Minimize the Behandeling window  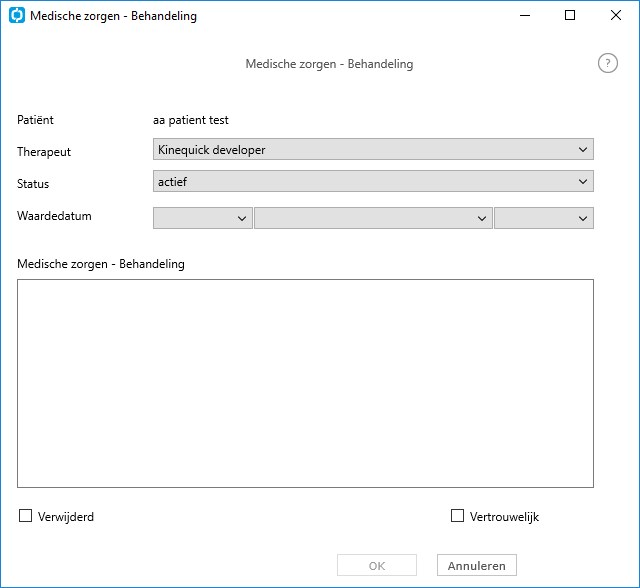tap(525, 16)
